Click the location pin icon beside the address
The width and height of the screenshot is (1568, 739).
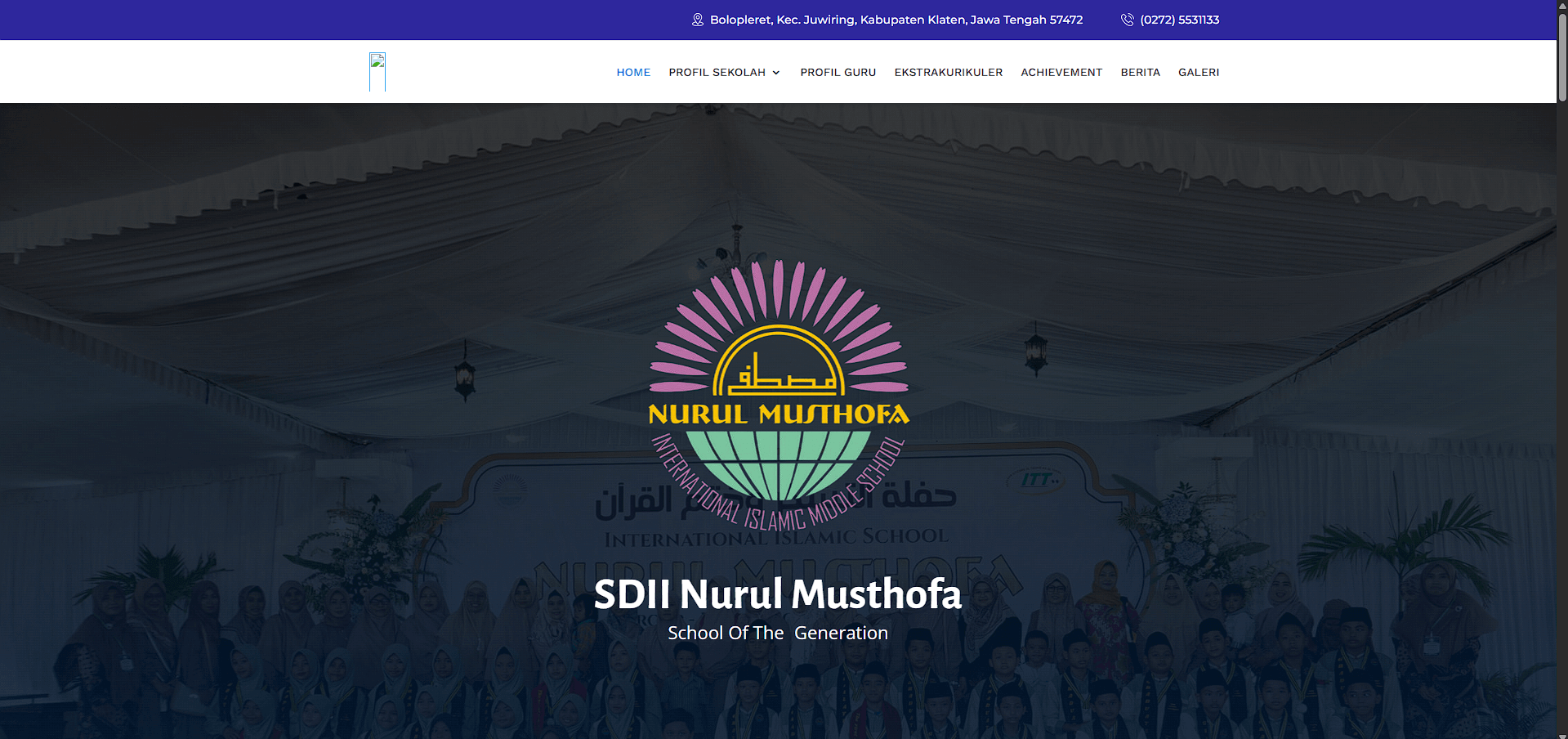pyautogui.click(x=697, y=20)
